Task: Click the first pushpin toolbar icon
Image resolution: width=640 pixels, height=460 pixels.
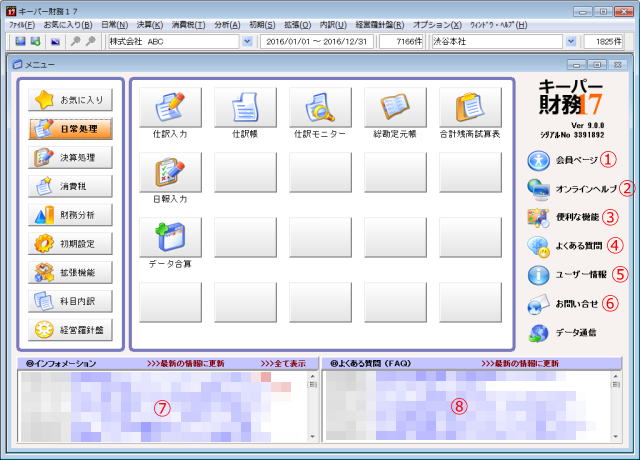Action: [x=75, y=41]
